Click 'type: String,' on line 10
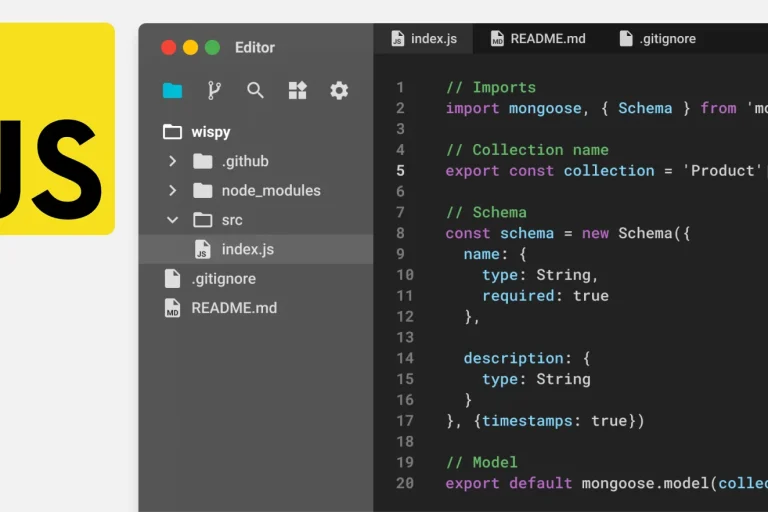Image resolution: width=768 pixels, height=512 pixels. coord(540,275)
